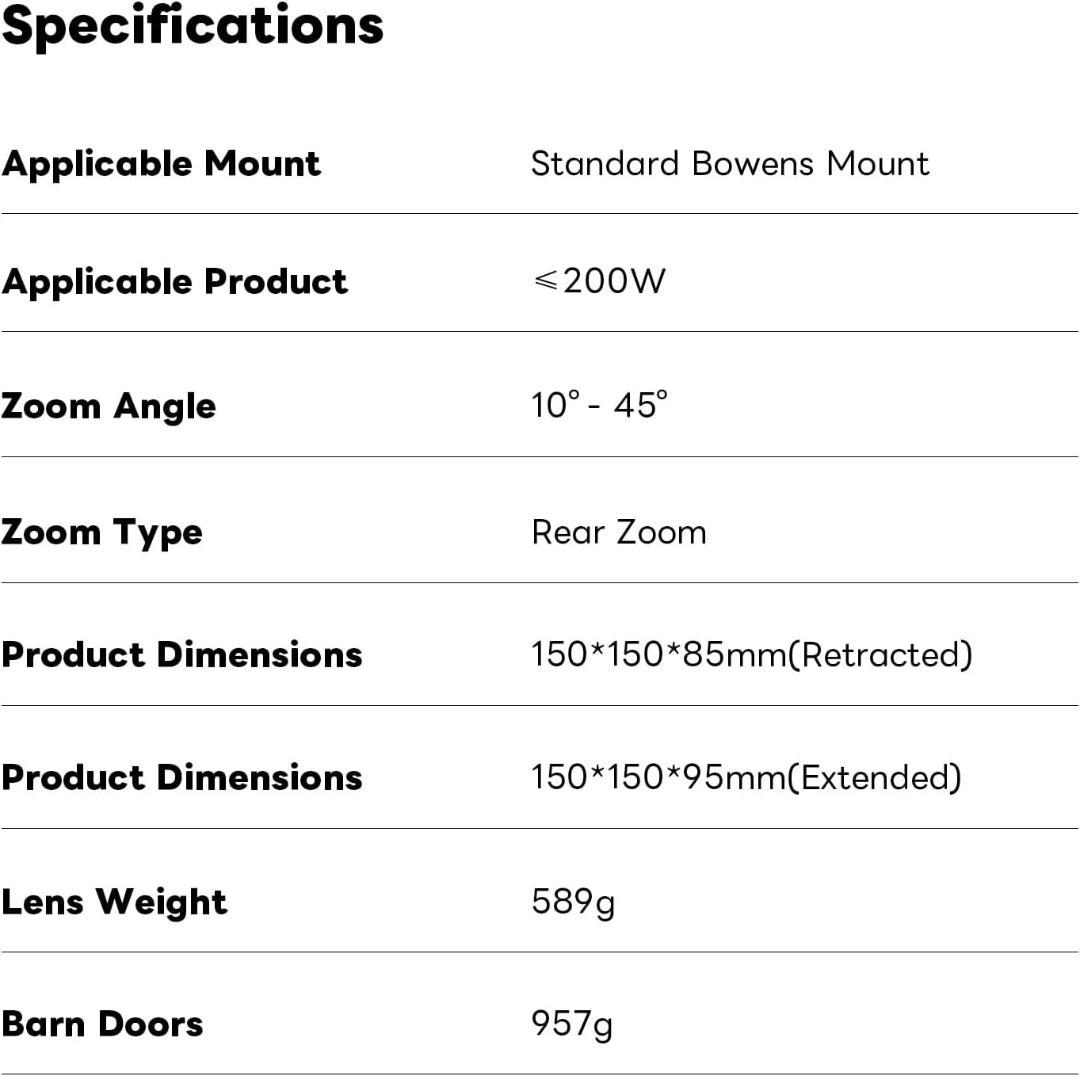Select the Zoom Type label
The height and width of the screenshot is (1076, 1080).
click(x=102, y=532)
